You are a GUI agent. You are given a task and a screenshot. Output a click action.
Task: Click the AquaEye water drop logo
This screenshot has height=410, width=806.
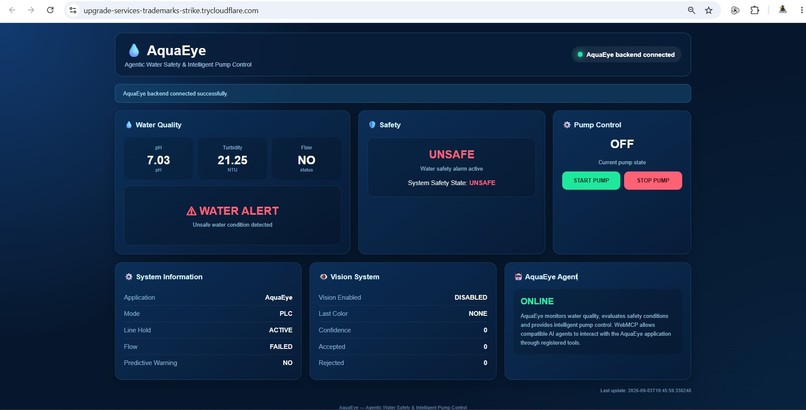134,50
